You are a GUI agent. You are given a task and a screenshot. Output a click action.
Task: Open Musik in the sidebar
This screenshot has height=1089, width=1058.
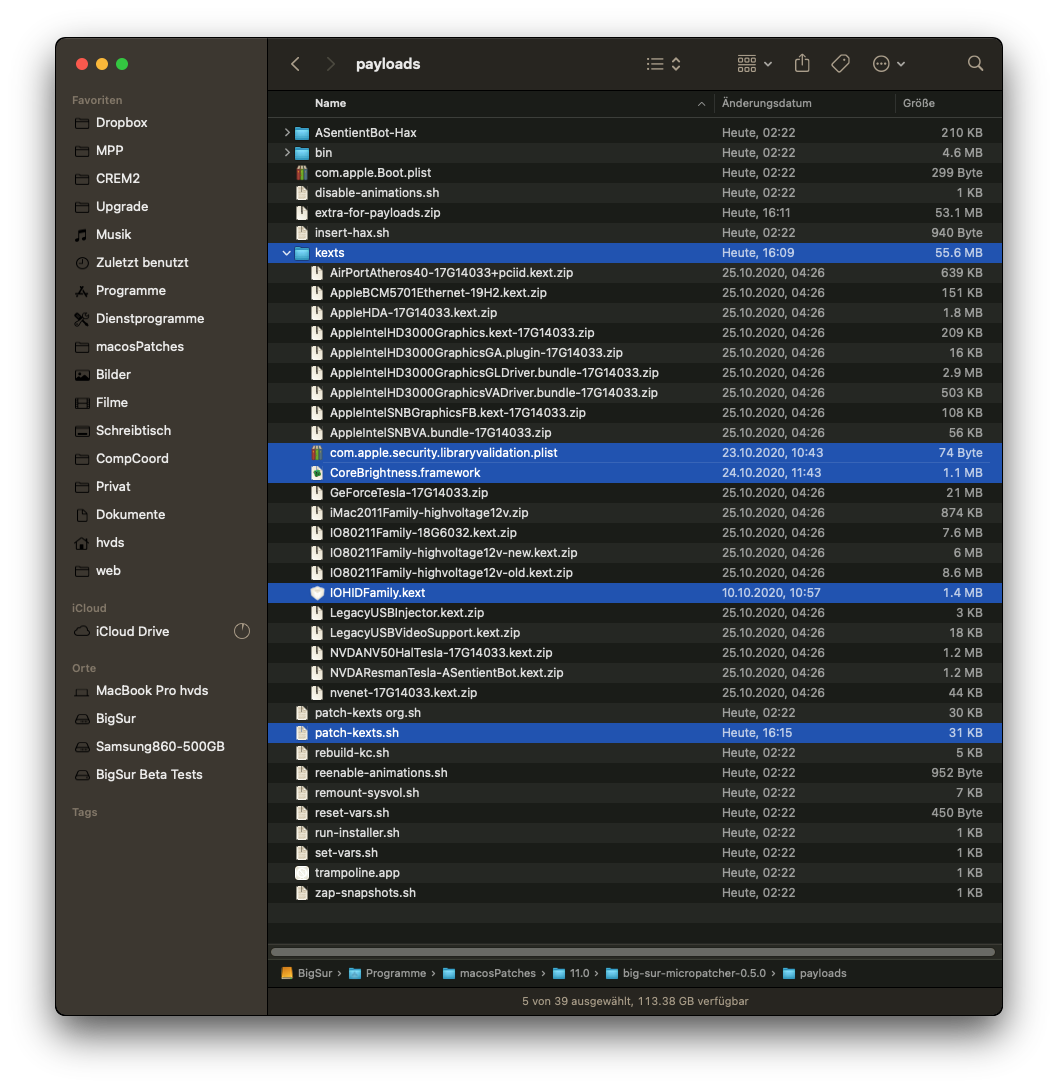[113, 235]
